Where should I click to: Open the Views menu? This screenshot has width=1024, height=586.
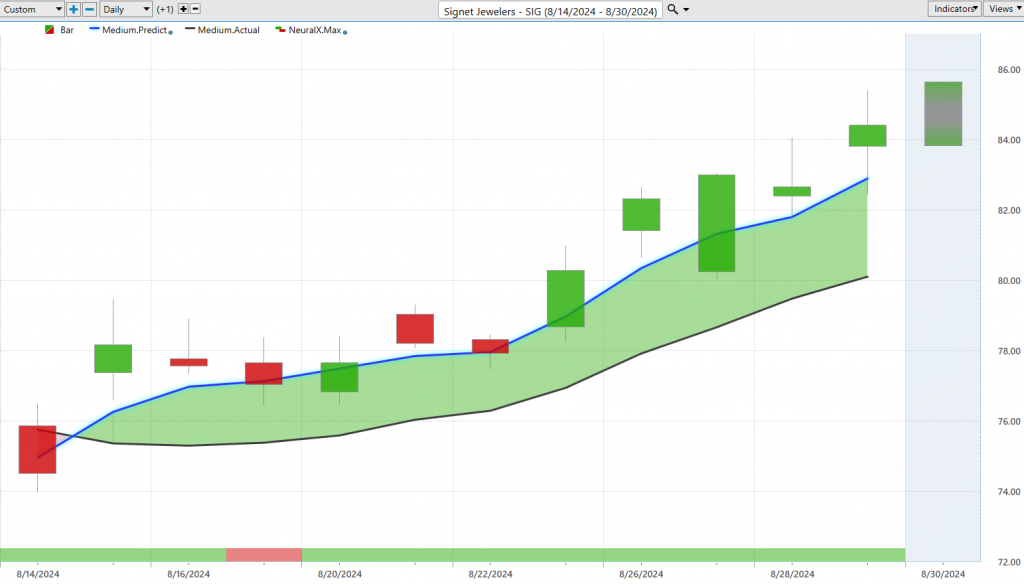point(1004,8)
